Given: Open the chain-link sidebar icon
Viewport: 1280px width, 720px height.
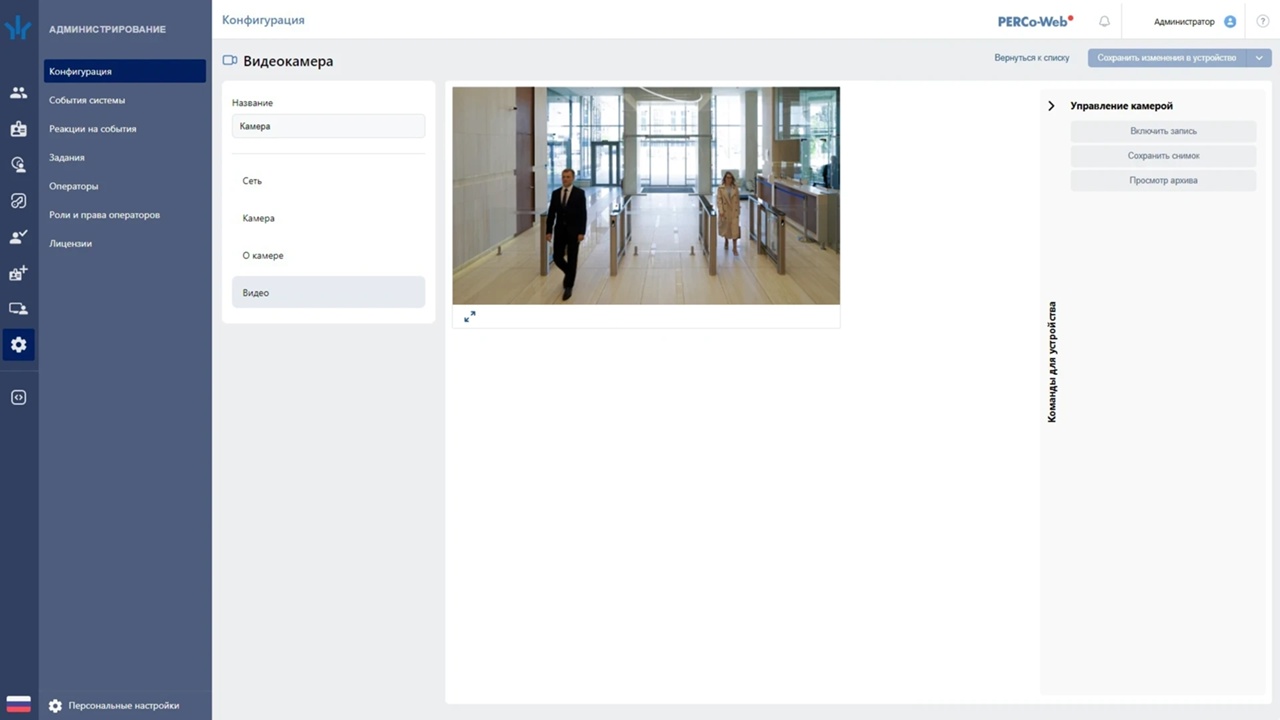Looking at the screenshot, I should pos(18,201).
